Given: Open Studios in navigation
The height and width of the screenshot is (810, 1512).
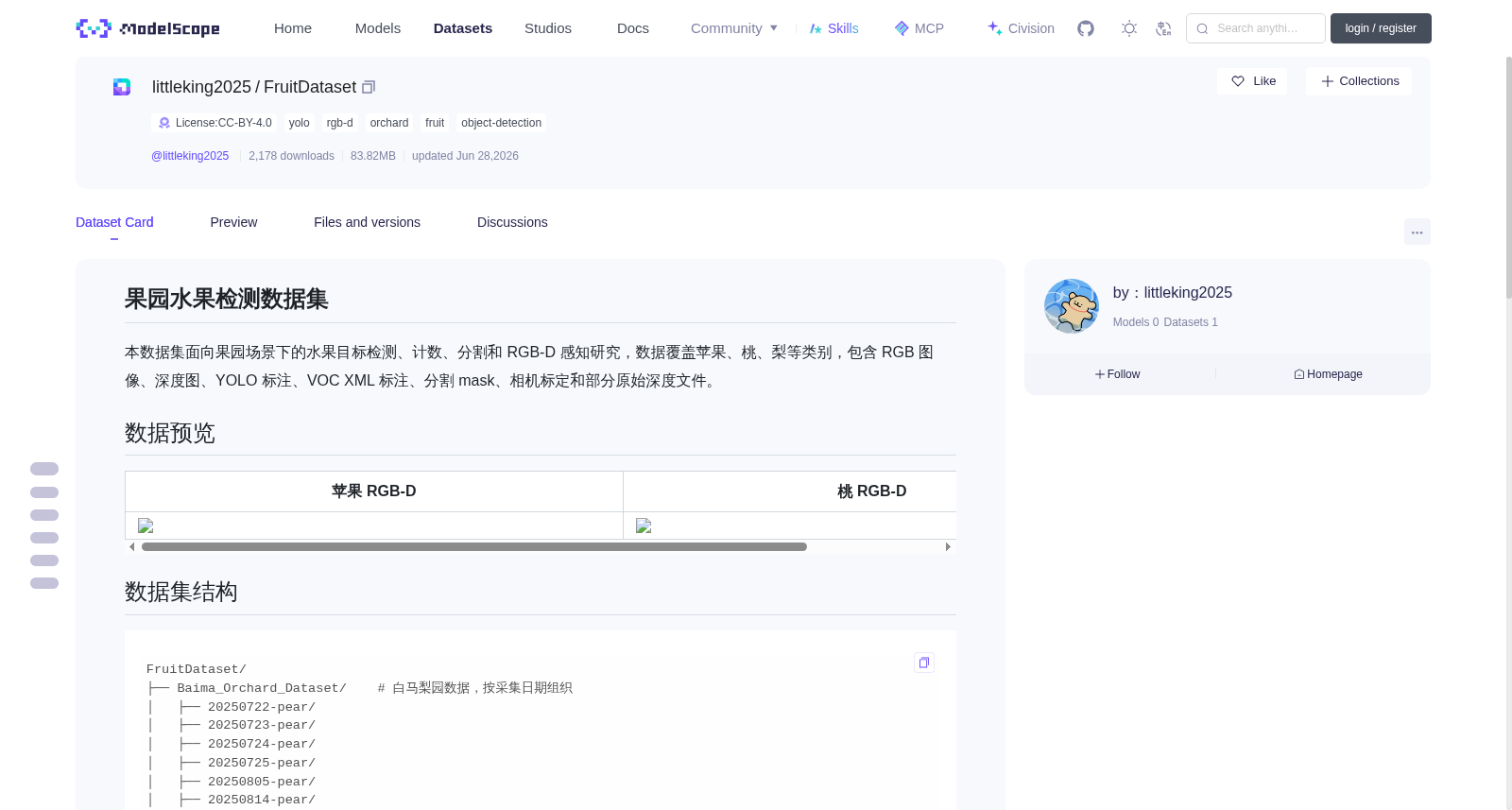Looking at the screenshot, I should coord(548,28).
